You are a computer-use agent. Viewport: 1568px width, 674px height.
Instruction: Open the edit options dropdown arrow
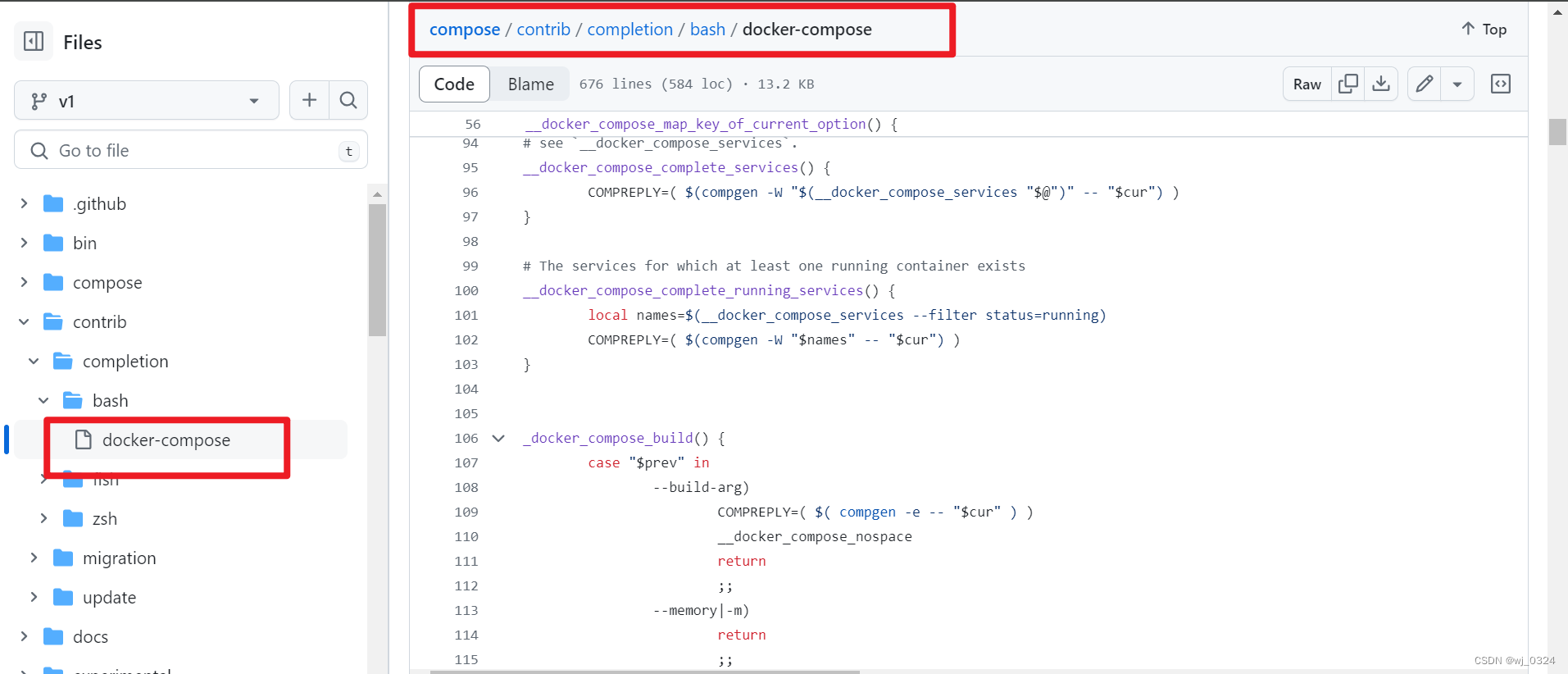pos(1457,84)
